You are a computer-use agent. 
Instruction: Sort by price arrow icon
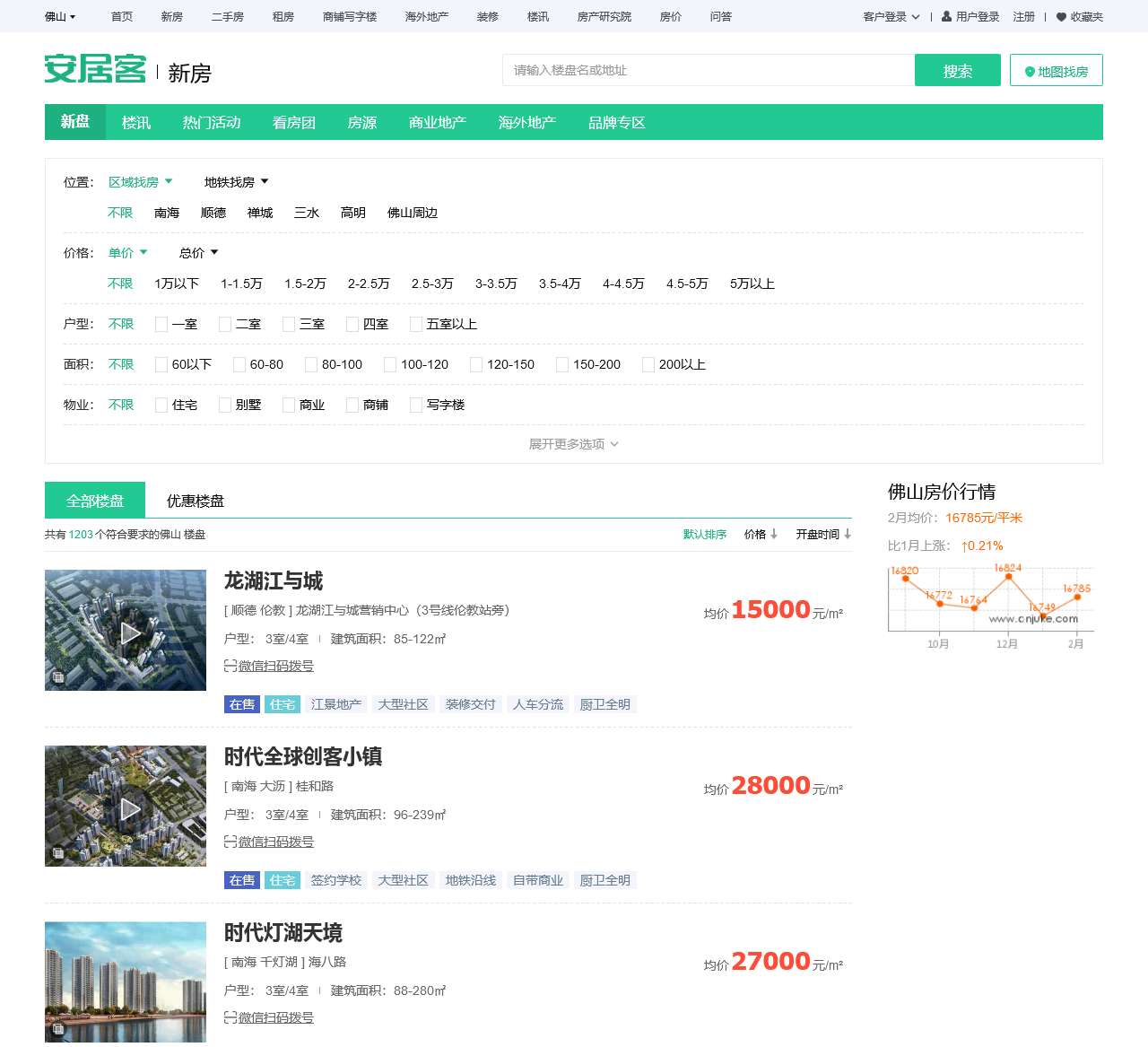[774, 534]
